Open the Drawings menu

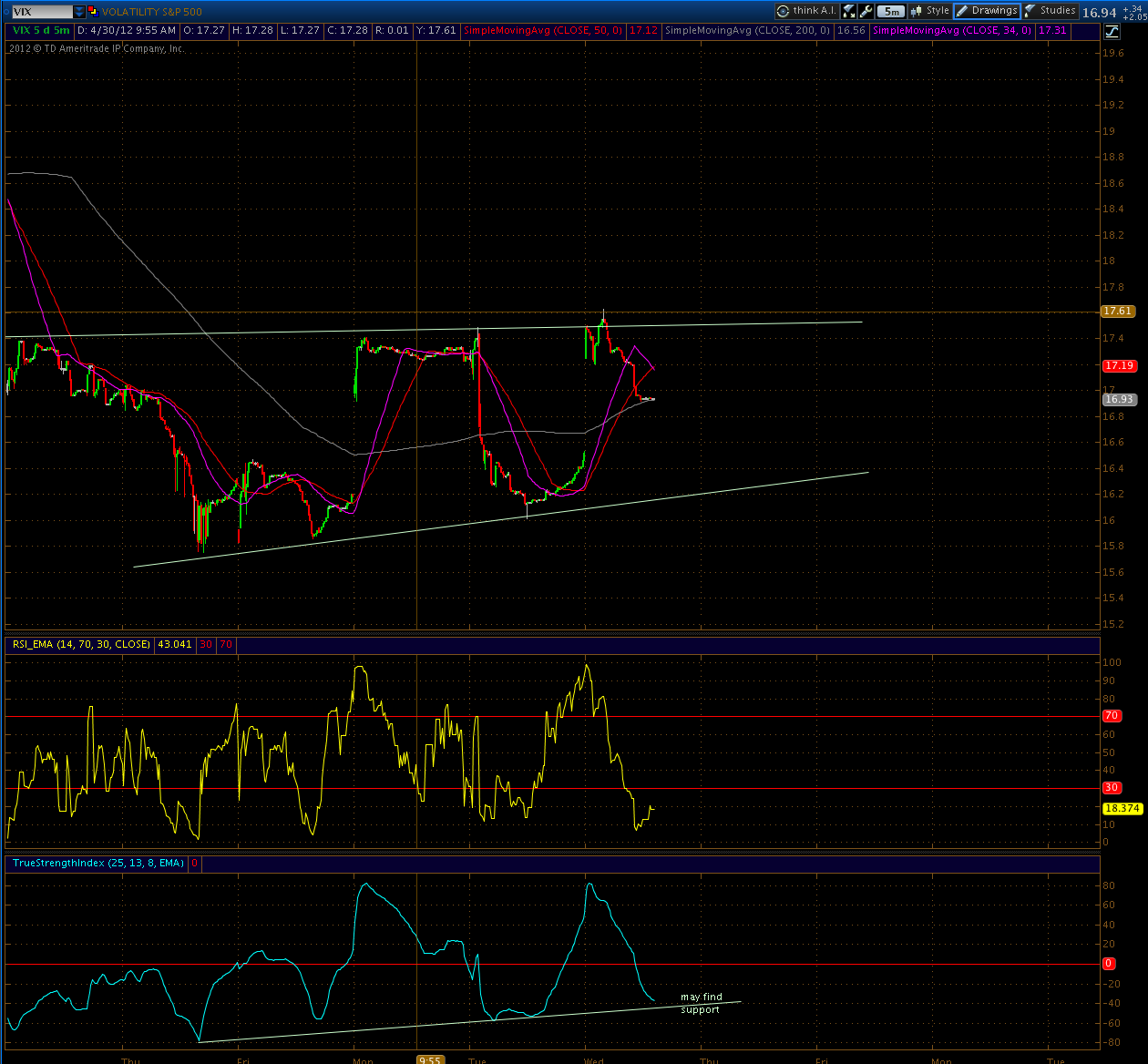[x=987, y=11]
